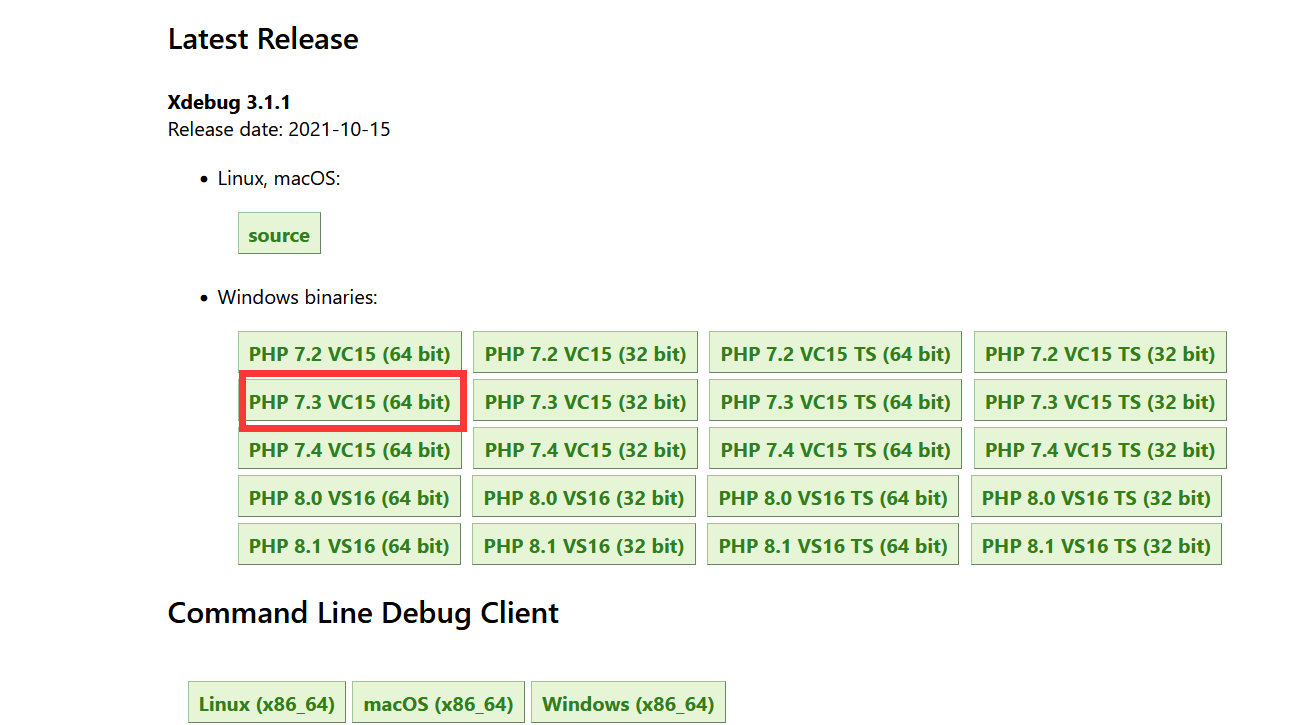Download PHP 7.3 VC15 TS (64 bit)
This screenshot has height=725, width=1312.
[835, 401]
